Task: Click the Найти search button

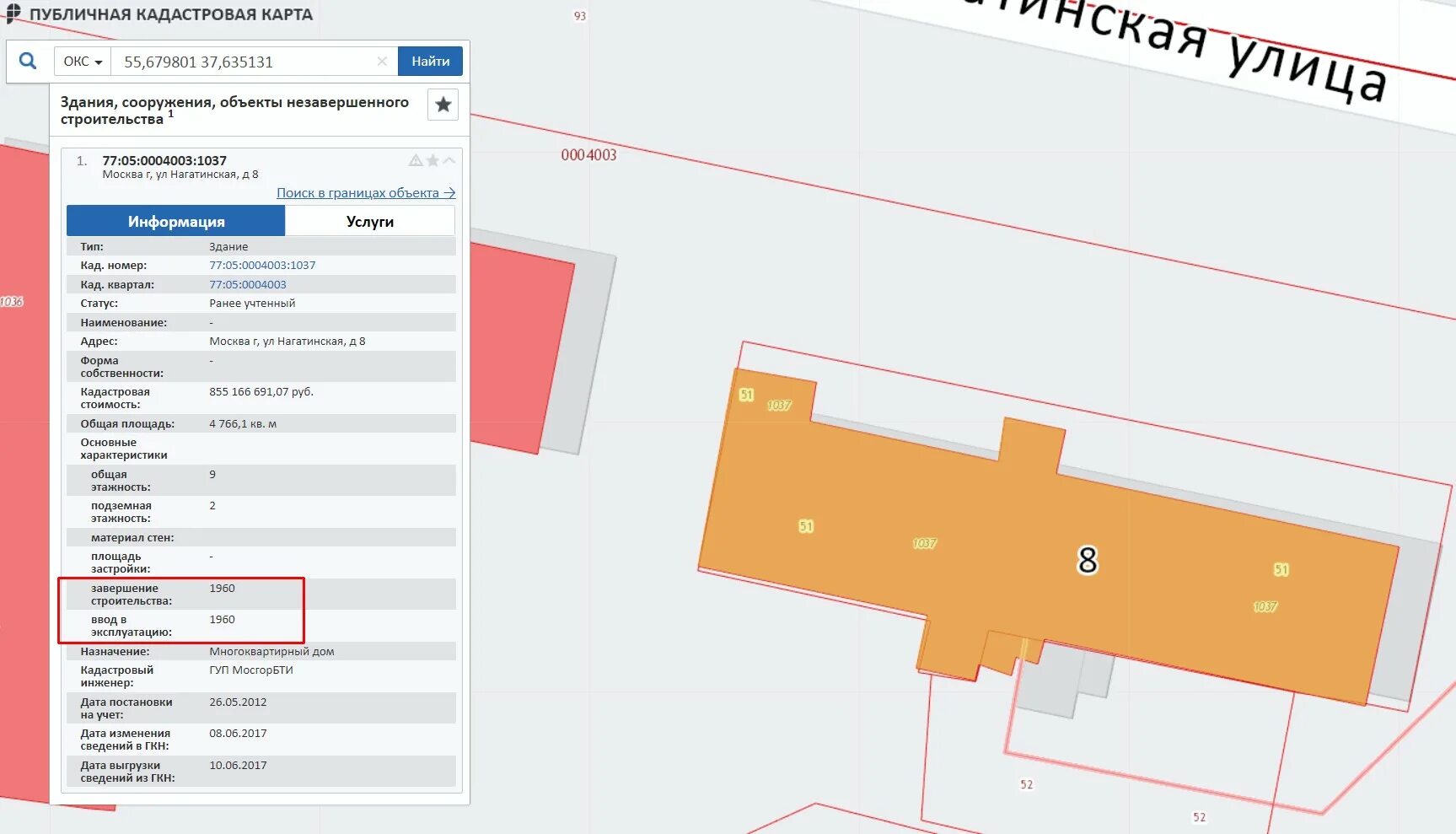Action: pos(430,62)
